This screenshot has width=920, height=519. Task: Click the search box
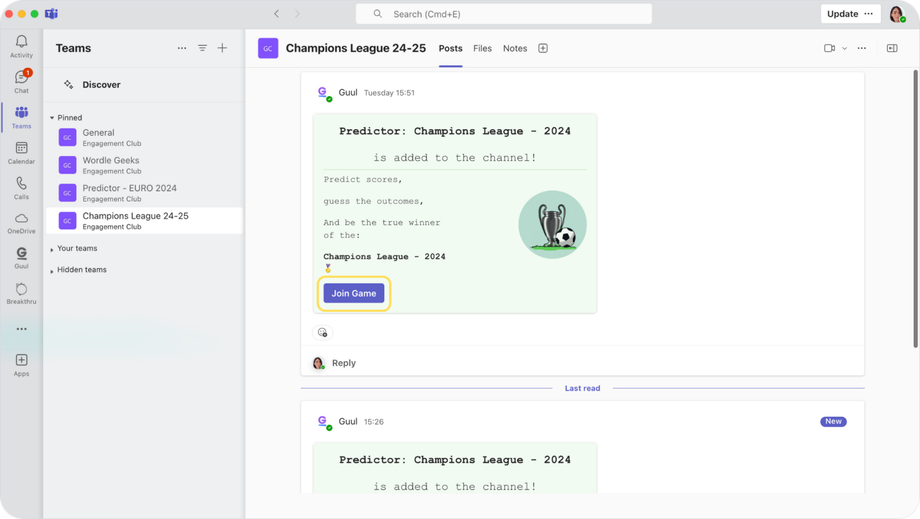(x=503, y=14)
